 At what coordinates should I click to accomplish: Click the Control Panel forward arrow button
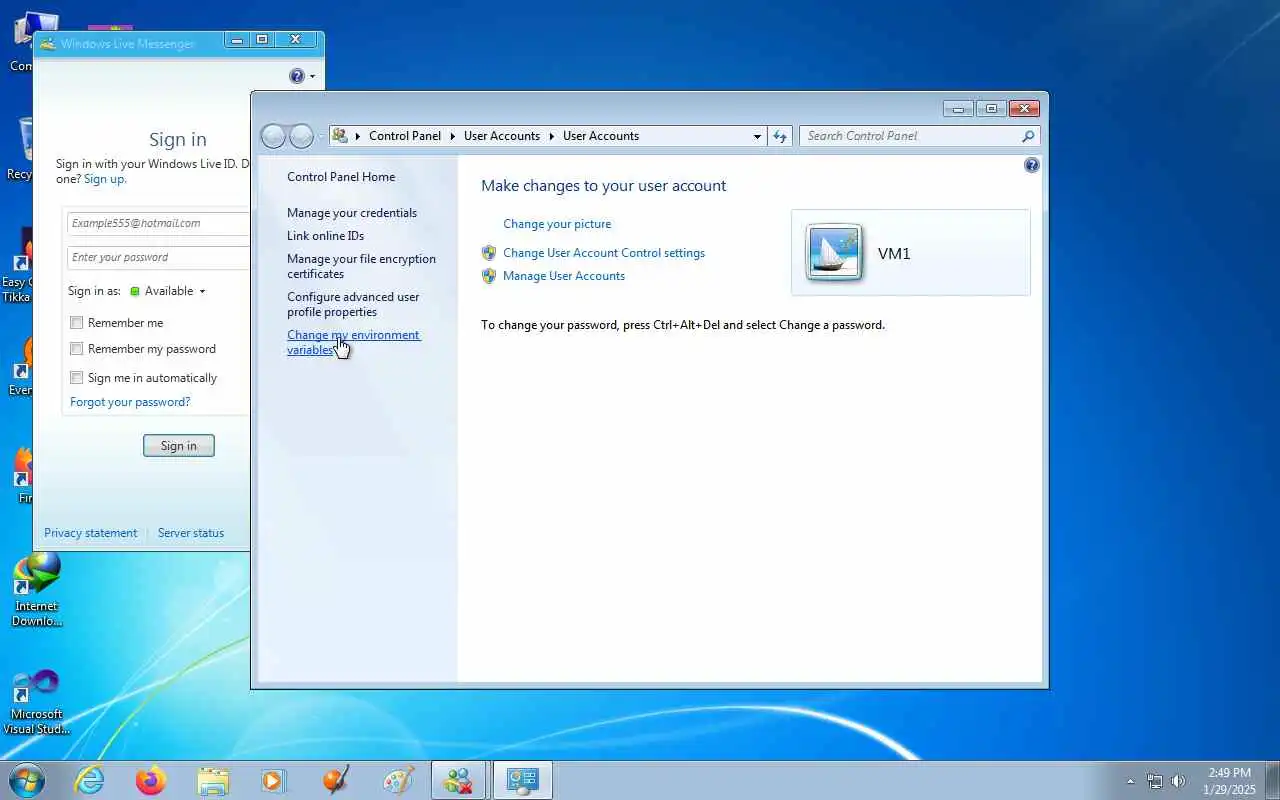302,136
